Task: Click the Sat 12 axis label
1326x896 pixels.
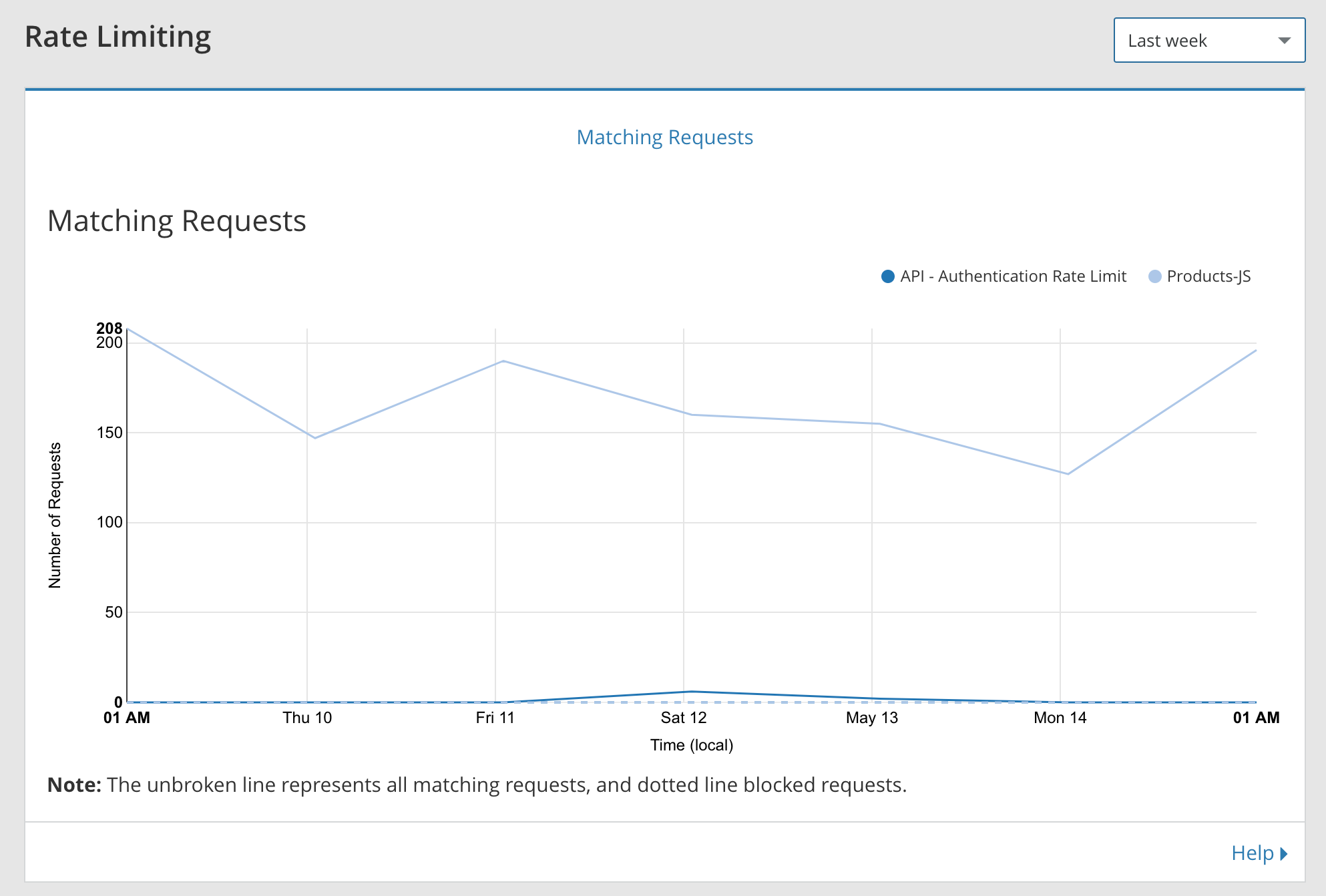Action: [x=684, y=718]
